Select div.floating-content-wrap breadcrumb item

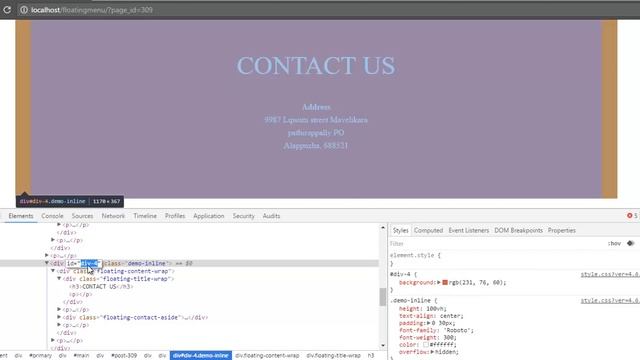click(x=267, y=356)
